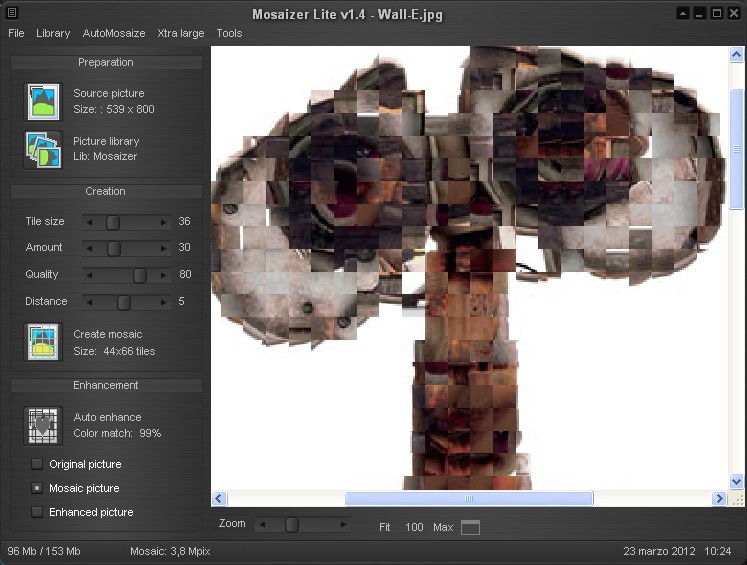Image resolution: width=747 pixels, height=565 pixels.
Task: Click the full-window view icon beside Max
Action: pyautogui.click(x=470, y=527)
